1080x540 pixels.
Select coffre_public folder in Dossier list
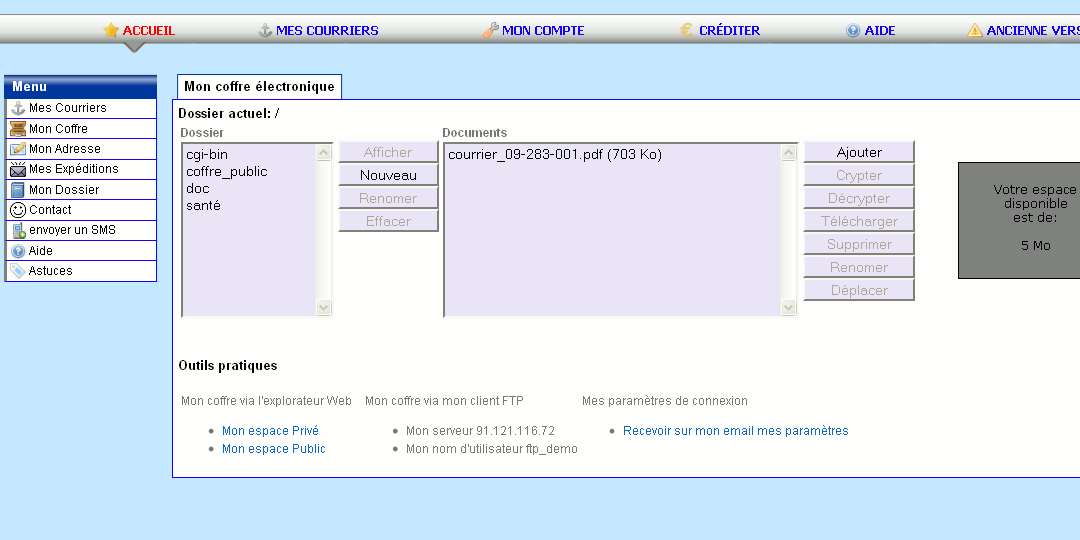(227, 172)
